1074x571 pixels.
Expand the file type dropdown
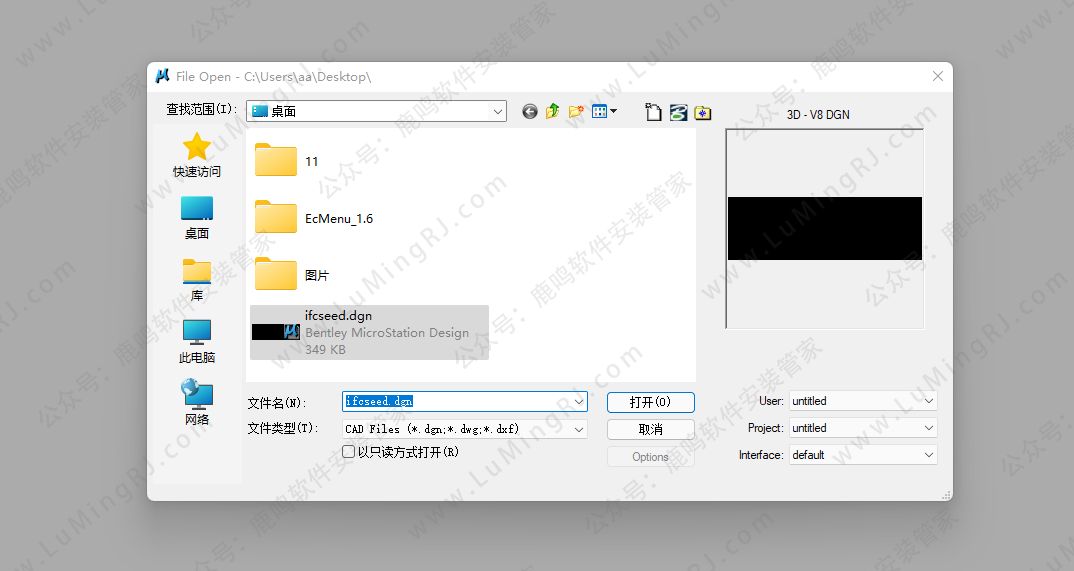[578, 429]
